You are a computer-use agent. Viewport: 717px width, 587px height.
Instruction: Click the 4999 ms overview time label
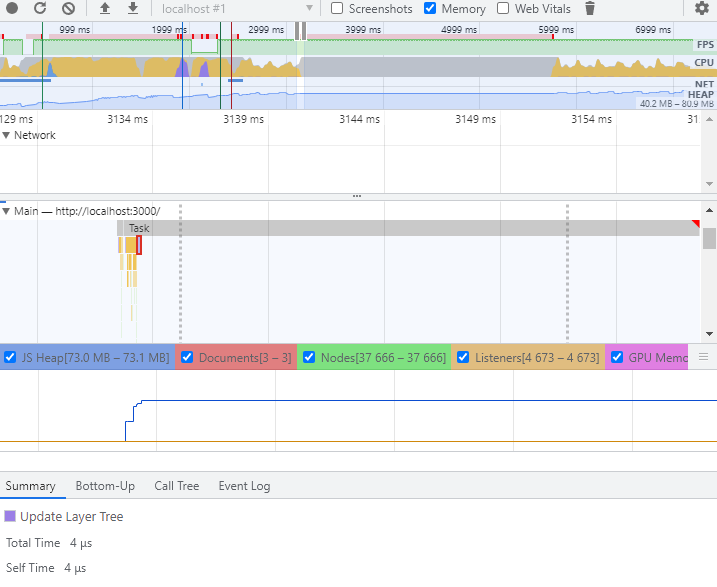pos(459,30)
